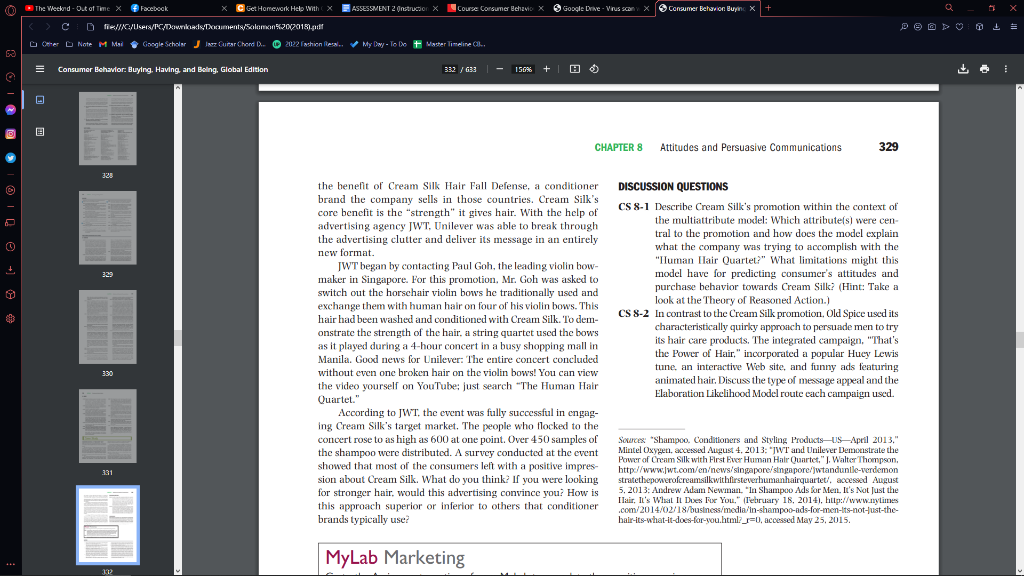
Task: Switch to the Facebook tab
Action: pyautogui.click(x=153, y=8)
